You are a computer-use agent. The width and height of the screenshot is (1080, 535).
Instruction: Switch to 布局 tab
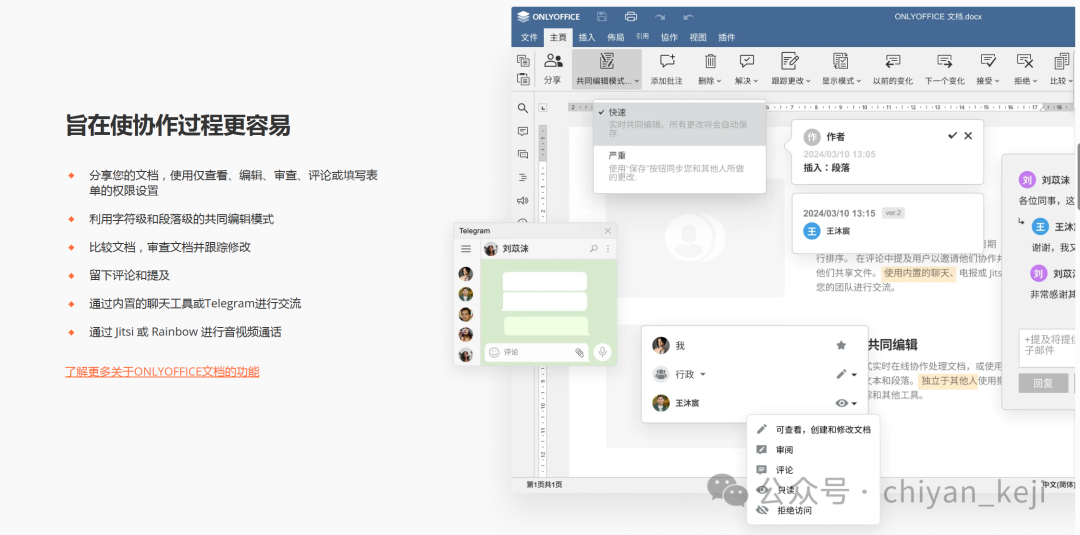(616, 38)
